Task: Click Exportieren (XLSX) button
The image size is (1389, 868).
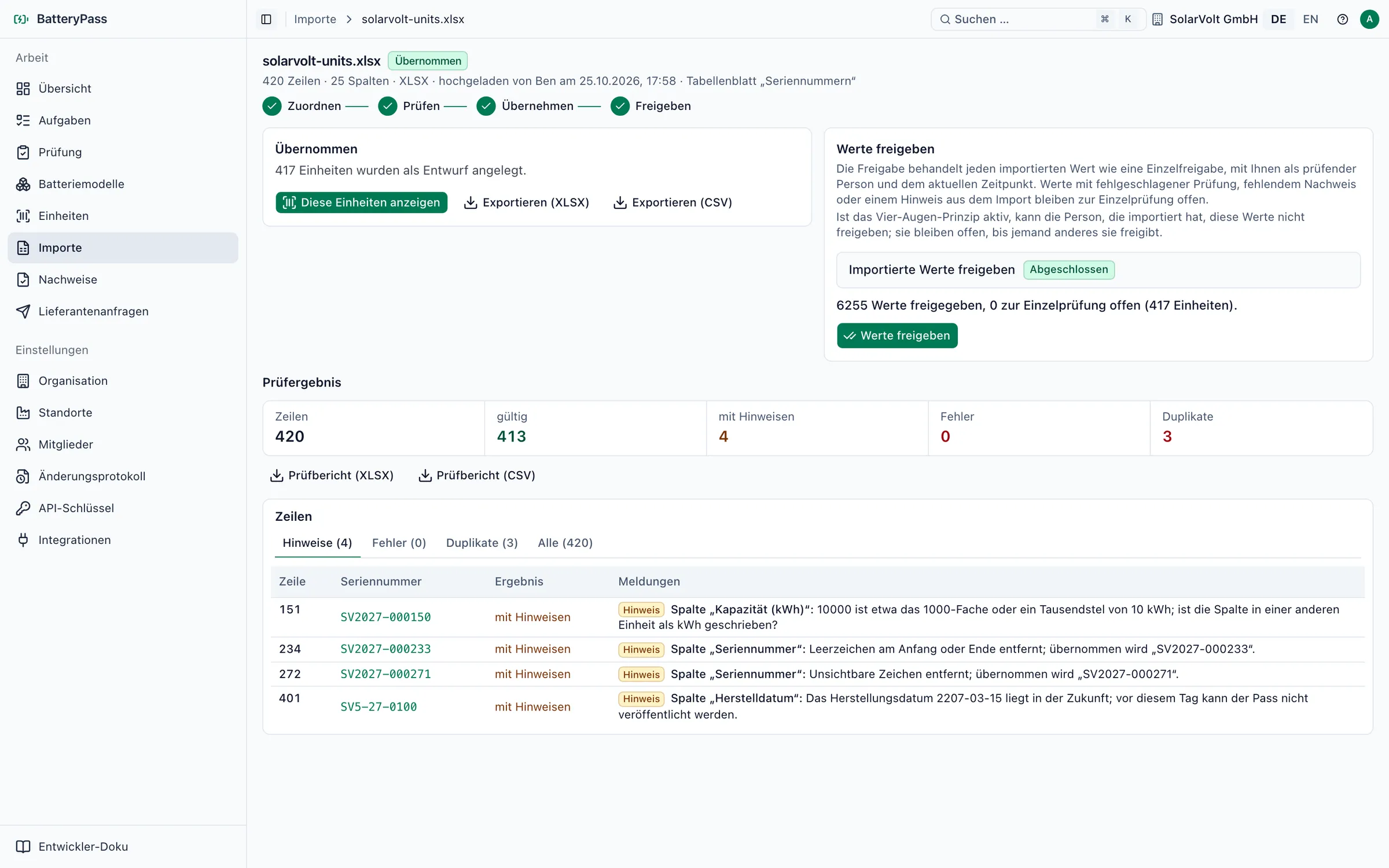Action: (x=527, y=203)
